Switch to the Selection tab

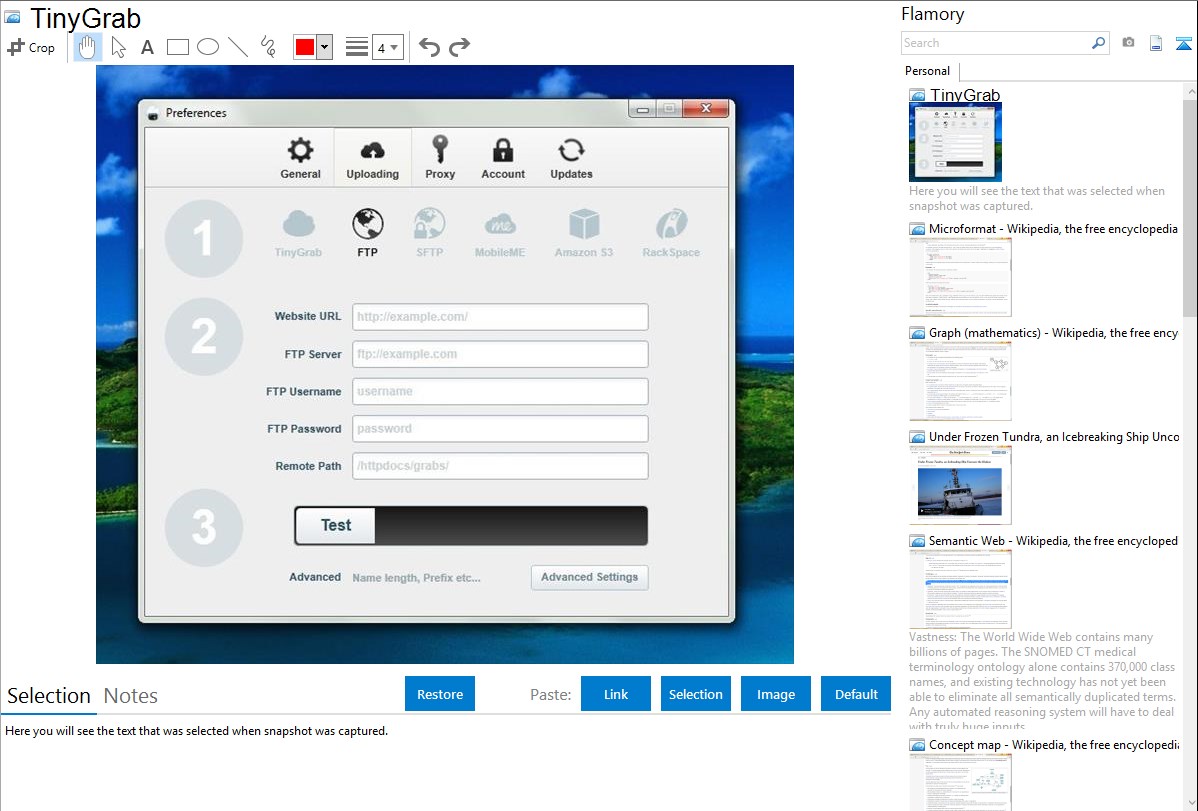click(x=49, y=696)
